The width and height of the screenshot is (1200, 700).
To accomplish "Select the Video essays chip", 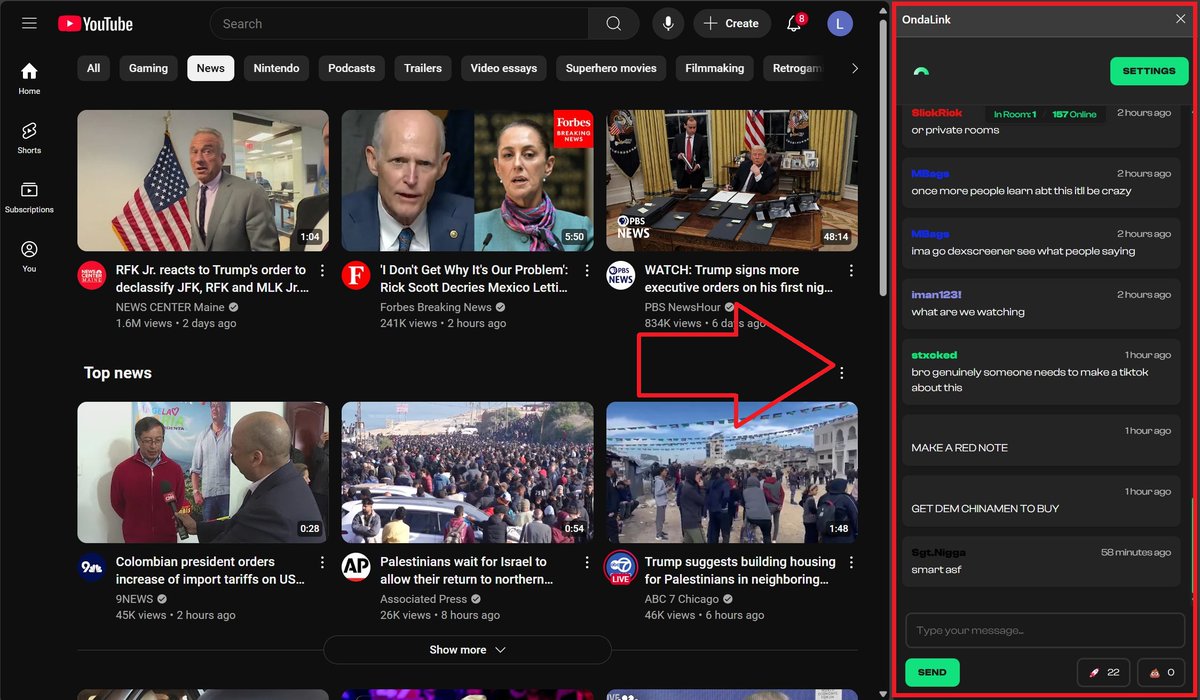I will tap(504, 68).
